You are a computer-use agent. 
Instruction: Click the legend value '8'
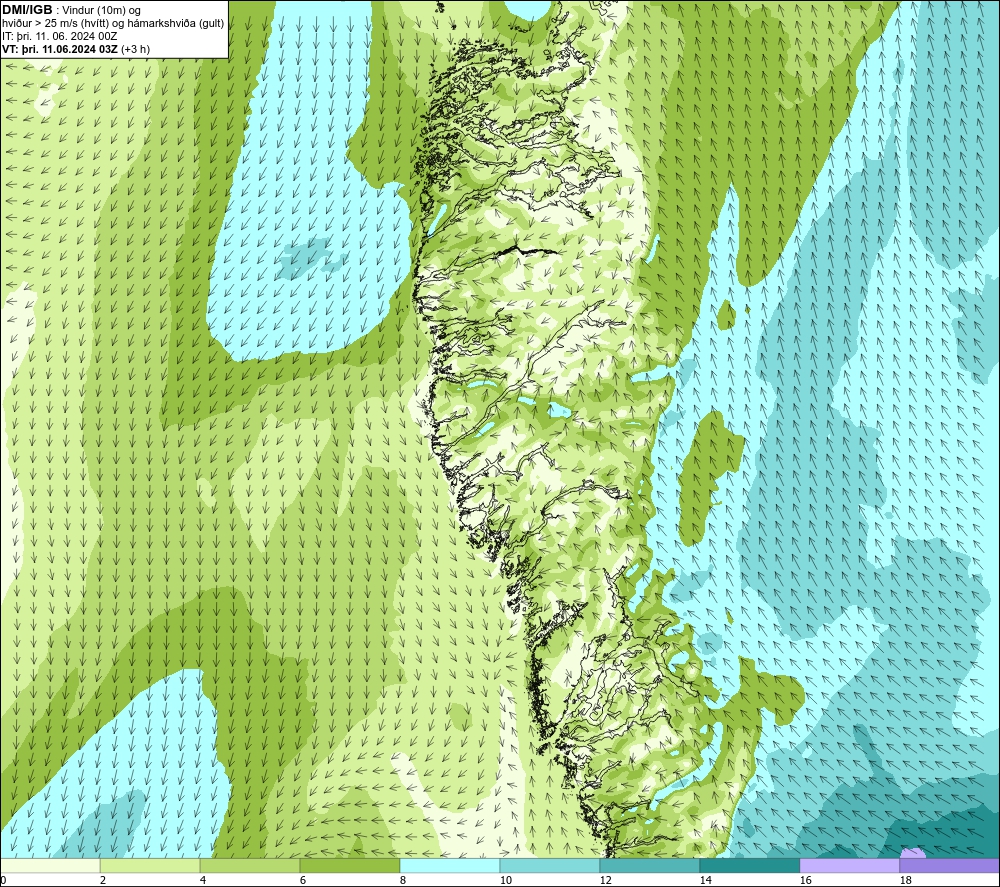(x=403, y=880)
